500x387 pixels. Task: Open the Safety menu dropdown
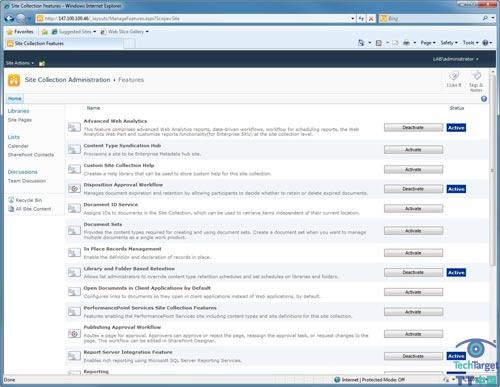449,43
